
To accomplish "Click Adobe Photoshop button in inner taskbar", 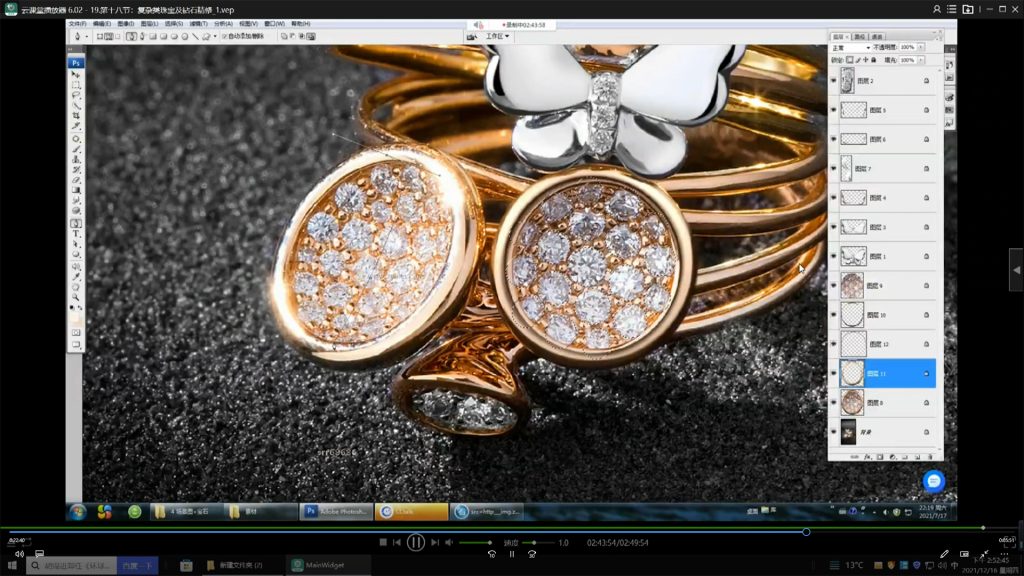I will (x=336, y=511).
